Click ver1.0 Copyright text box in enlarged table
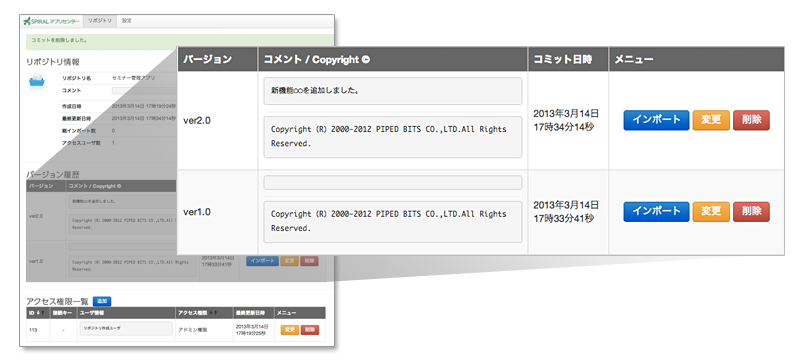 pyautogui.click(x=393, y=222)
